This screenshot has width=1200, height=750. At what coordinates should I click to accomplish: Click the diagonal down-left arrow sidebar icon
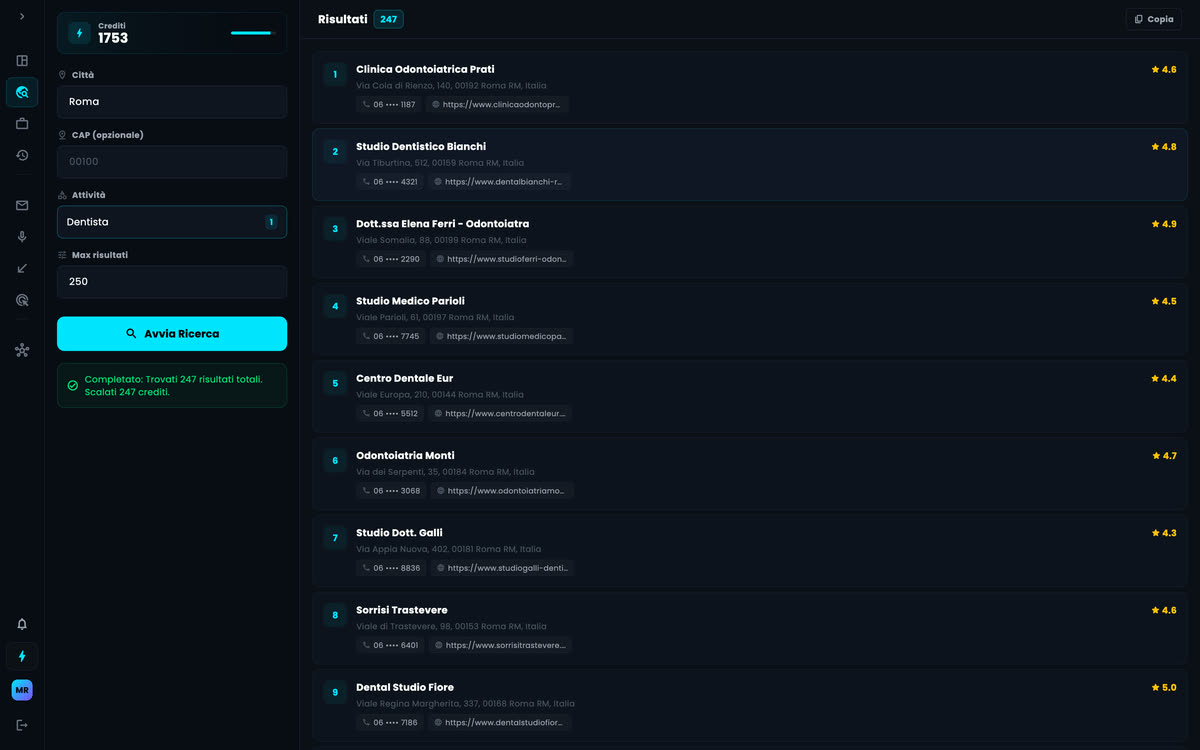(22, 268)
